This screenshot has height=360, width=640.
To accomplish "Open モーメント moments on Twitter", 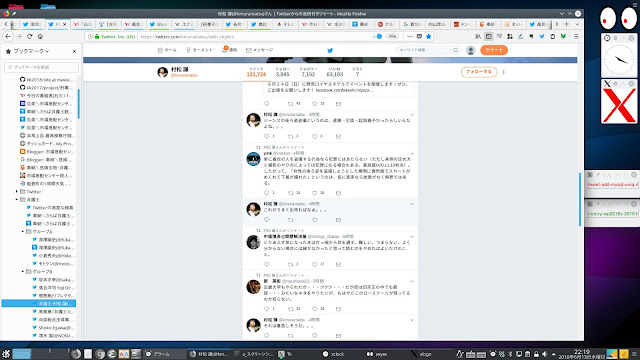I will (x=199, y=50).
